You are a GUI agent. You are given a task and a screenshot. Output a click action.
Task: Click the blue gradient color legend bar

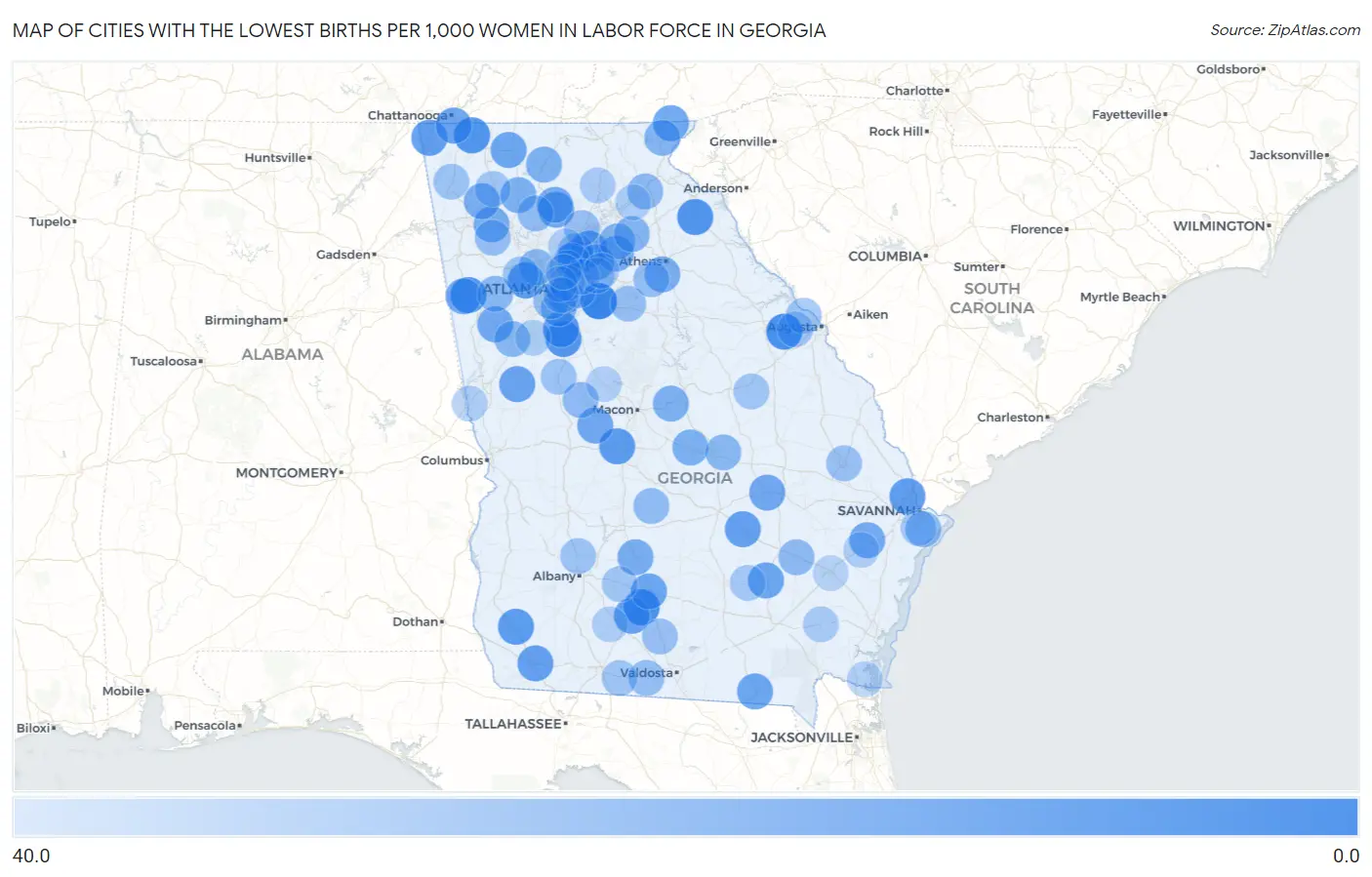[x=685, y=817]
